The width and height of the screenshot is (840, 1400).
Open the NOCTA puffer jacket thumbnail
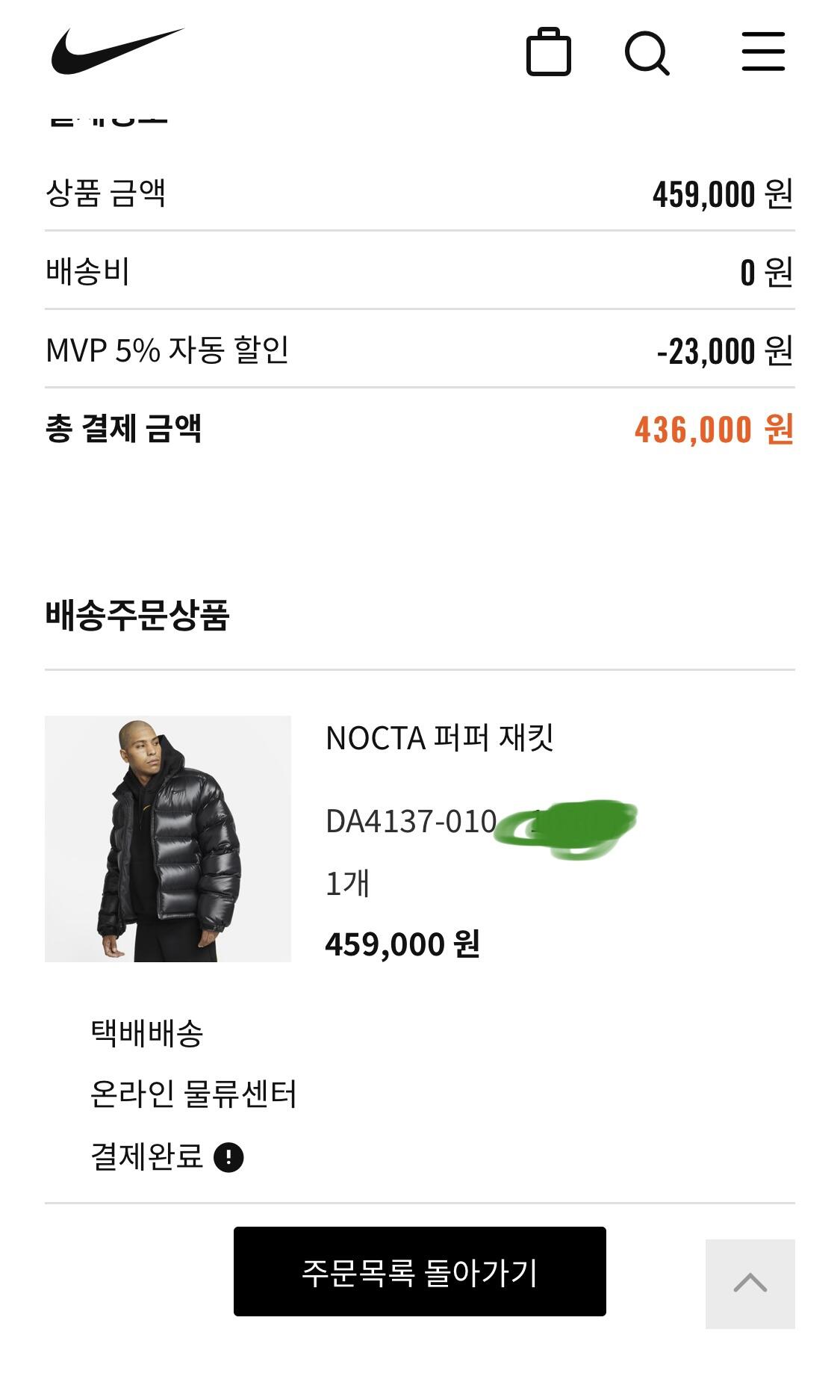168,839
